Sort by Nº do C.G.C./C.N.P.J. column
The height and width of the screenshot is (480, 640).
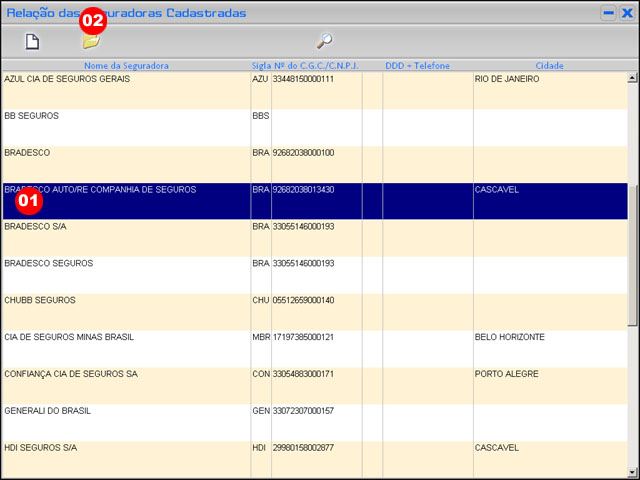tap(316, 66)
